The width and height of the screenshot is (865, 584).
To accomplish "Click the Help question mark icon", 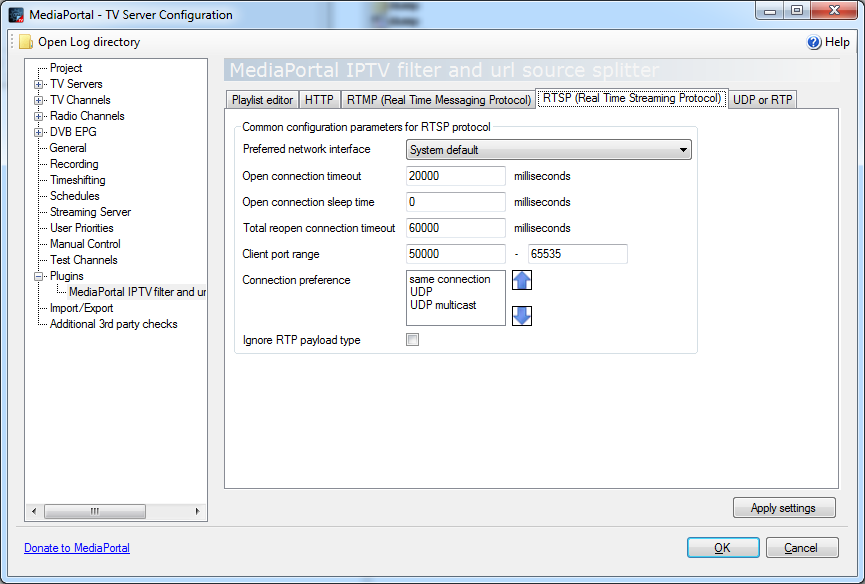I will point(814,42).
